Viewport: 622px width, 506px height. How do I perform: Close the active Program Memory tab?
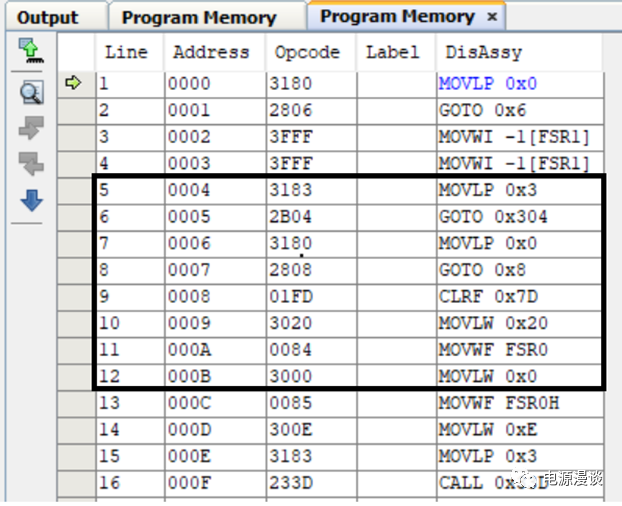point(492,17)
